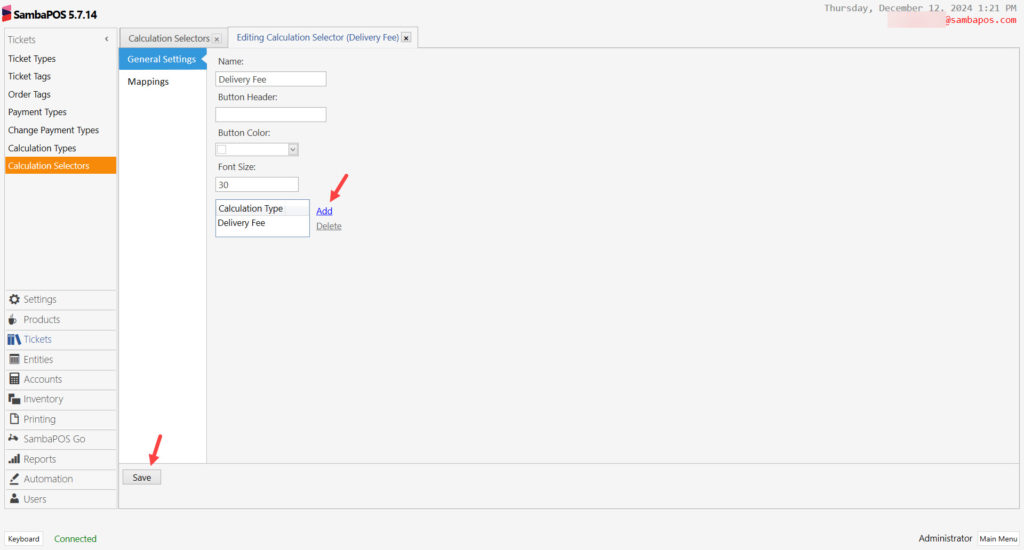Open the Printing module label
This screenshot has width=1024, height=550.
pyautogui.click(x=39, y=419)
